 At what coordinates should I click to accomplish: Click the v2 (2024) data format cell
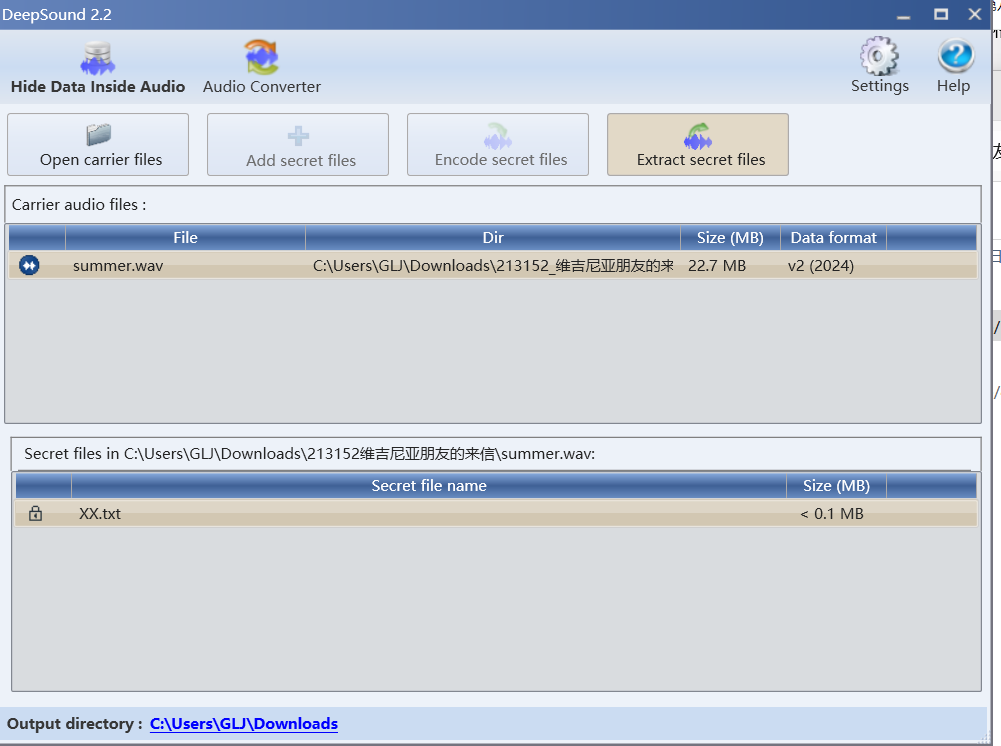tap(821, 265)
